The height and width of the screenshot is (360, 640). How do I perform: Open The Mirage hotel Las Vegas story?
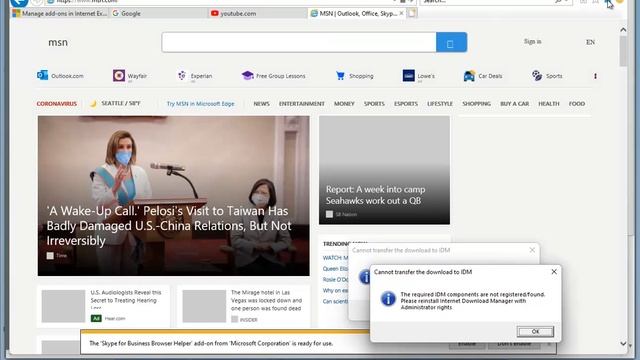pos(244,306)
